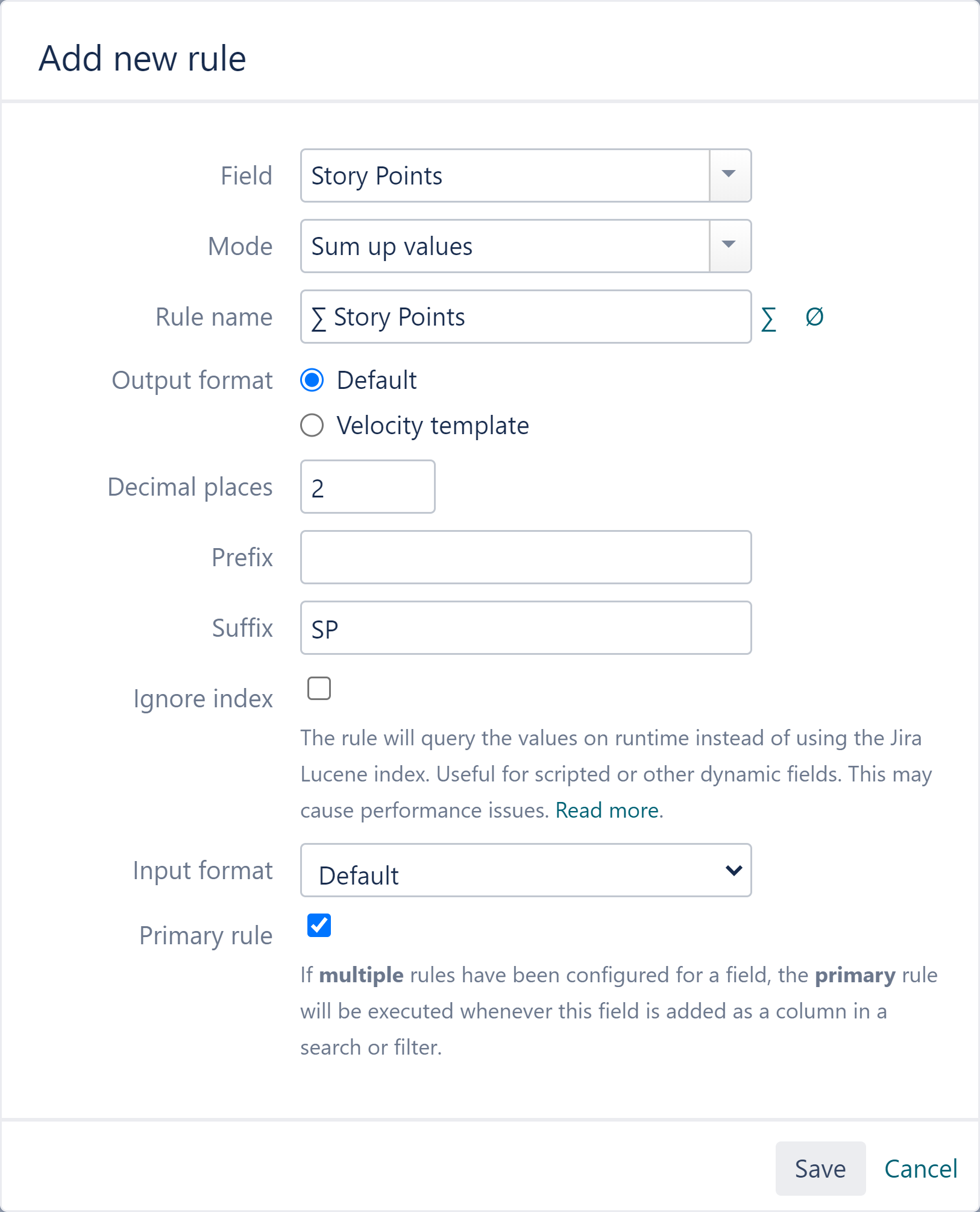Insert the average symbol into rule name
Viewport: 980px width, 1212px height.
pos(814,317)
